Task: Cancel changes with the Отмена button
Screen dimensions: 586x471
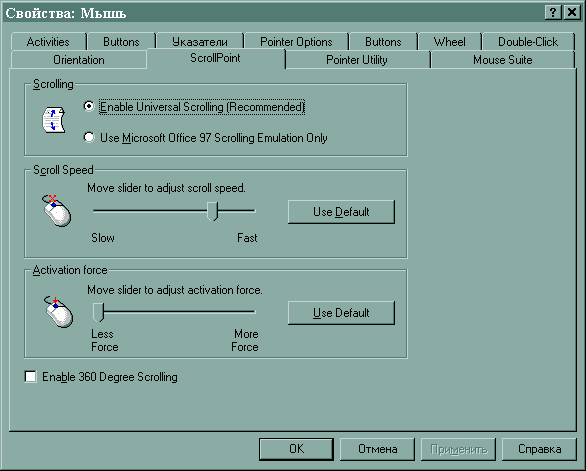Action: tap(377, 449)
